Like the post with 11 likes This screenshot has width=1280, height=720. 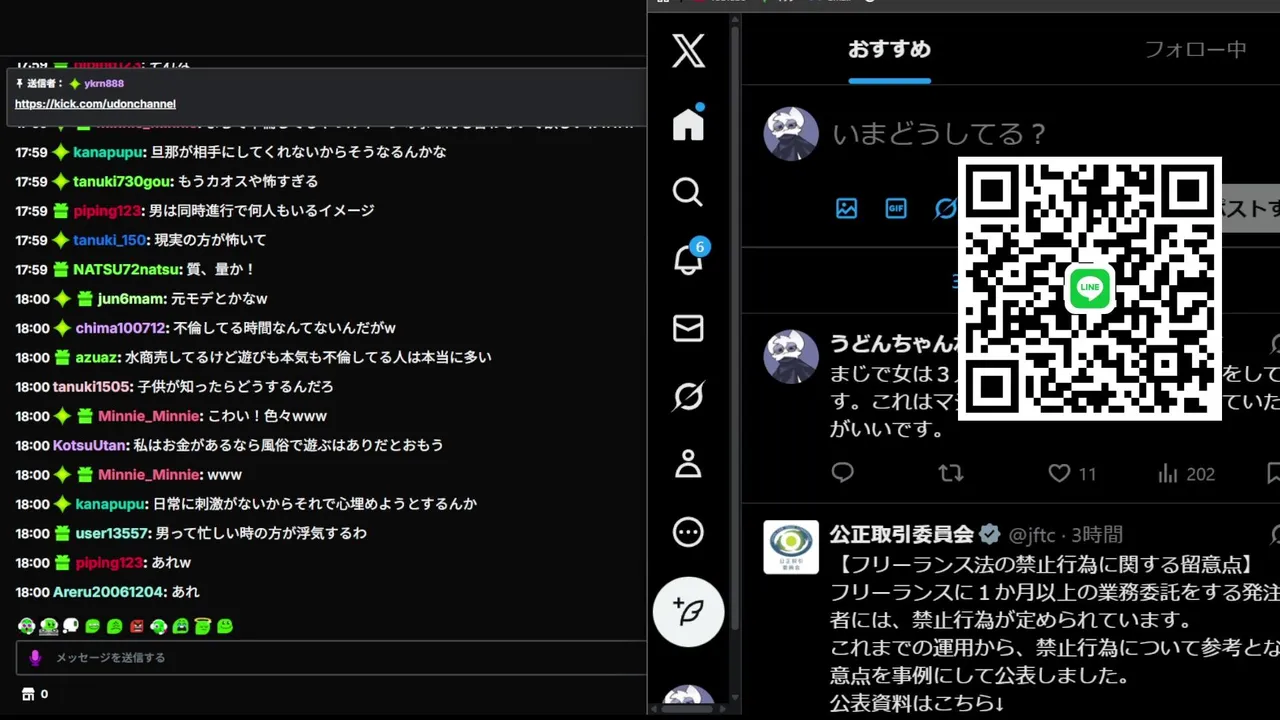tap(1072, 473)
